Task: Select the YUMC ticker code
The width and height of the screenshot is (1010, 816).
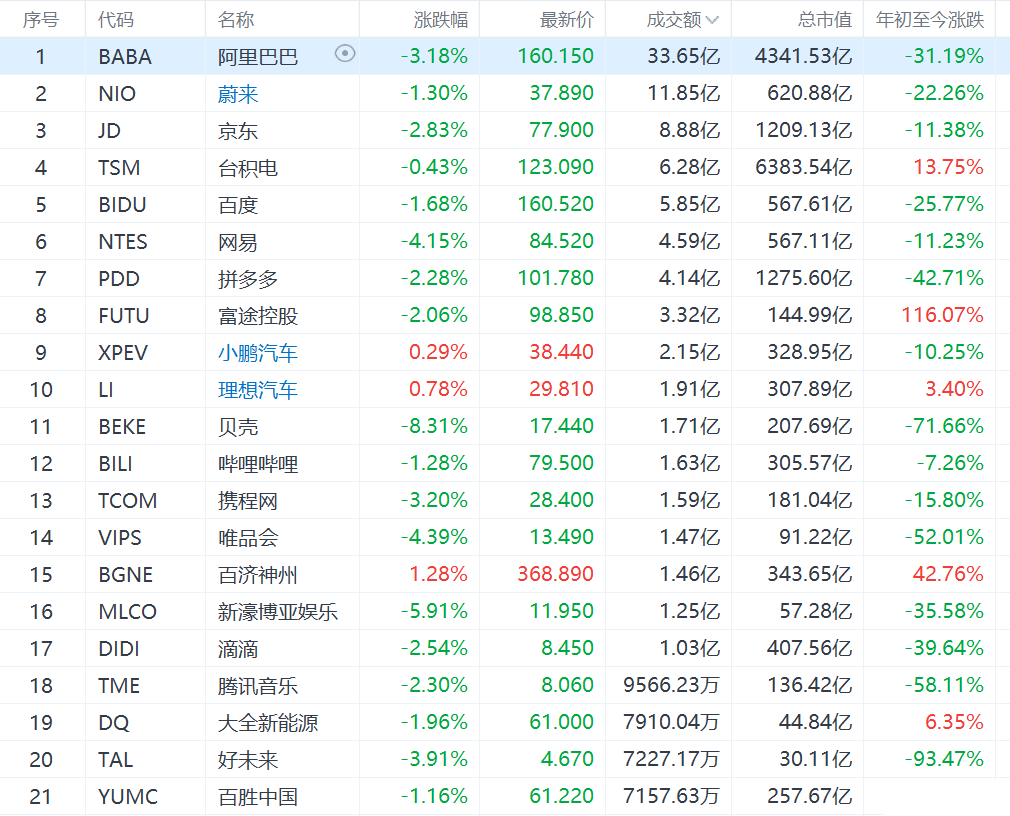Action: coord(128,797)
